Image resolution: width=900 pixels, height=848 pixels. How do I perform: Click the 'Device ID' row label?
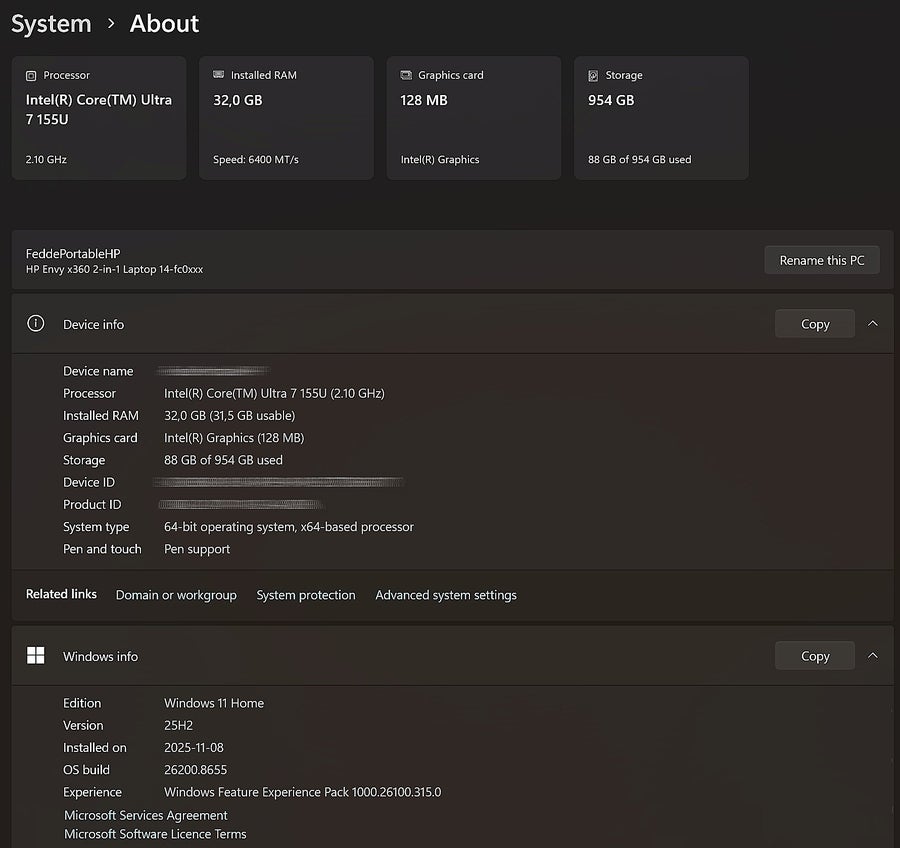89,482
